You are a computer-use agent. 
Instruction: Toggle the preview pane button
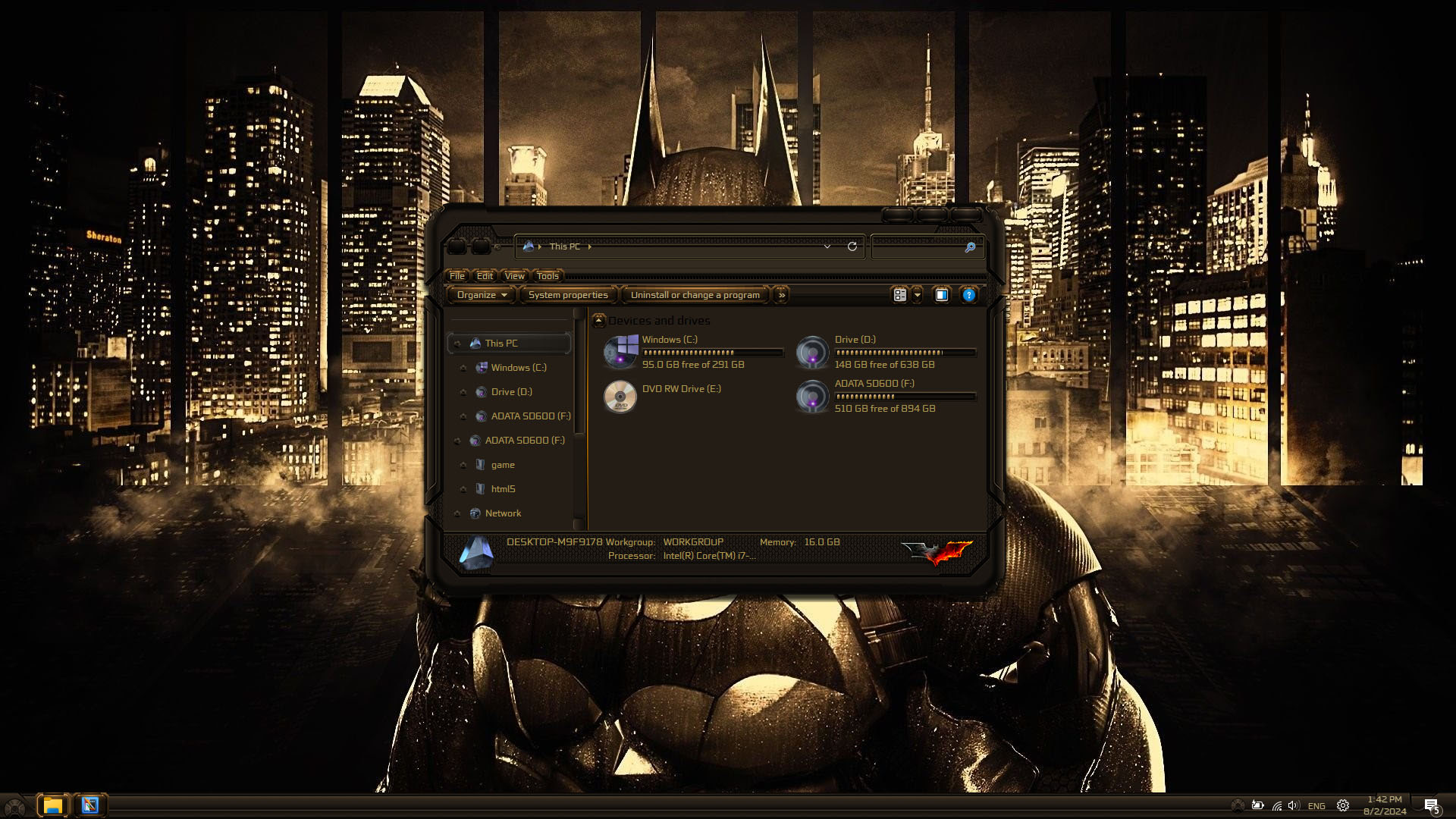pyautogui.click(x=941, y=295)
